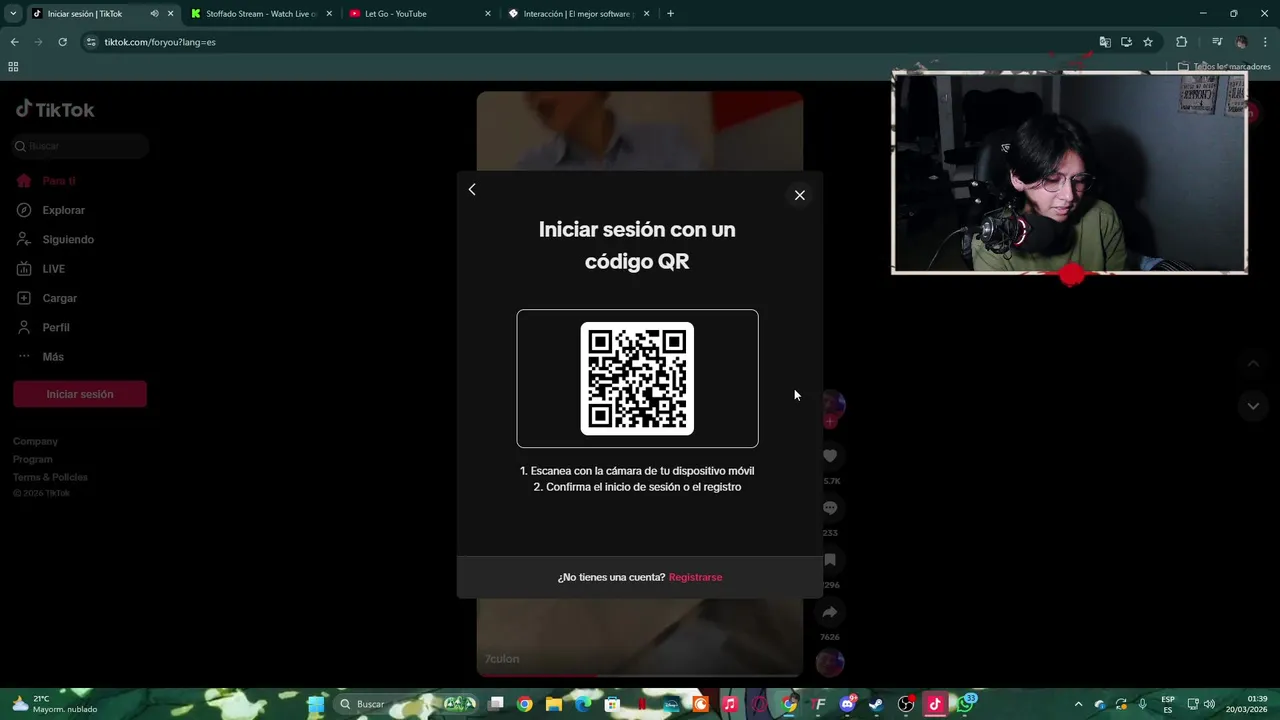Click the 7culon username on video

[502, 659]
